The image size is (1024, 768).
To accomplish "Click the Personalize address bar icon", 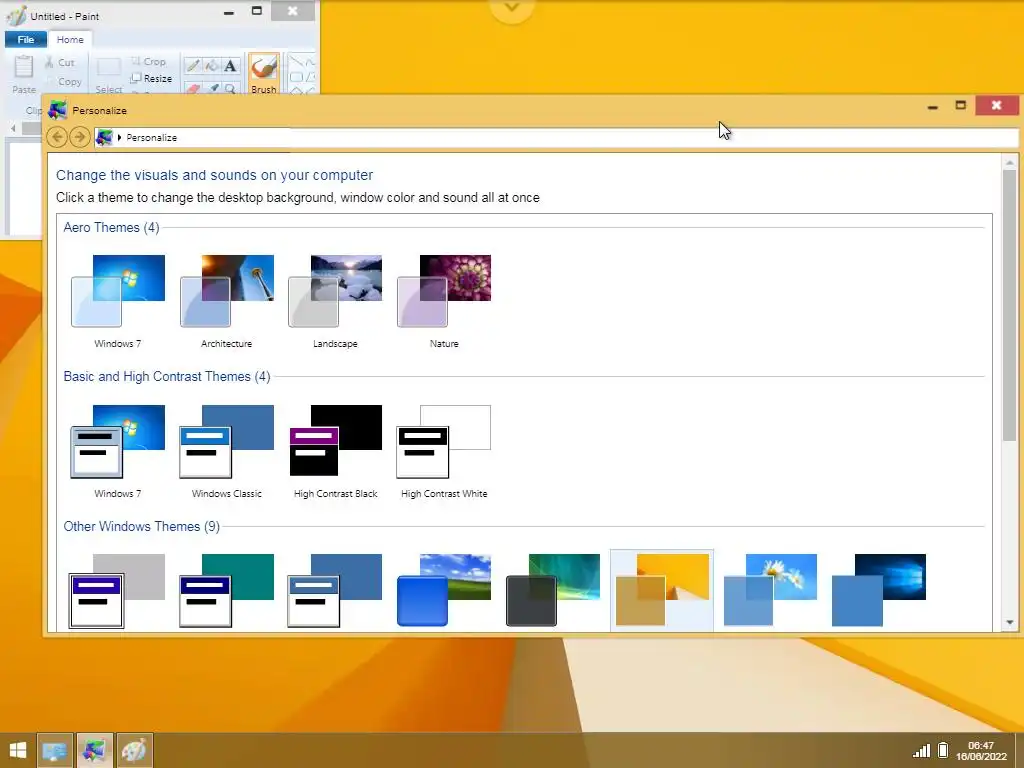I will click(x=104, y=137).
